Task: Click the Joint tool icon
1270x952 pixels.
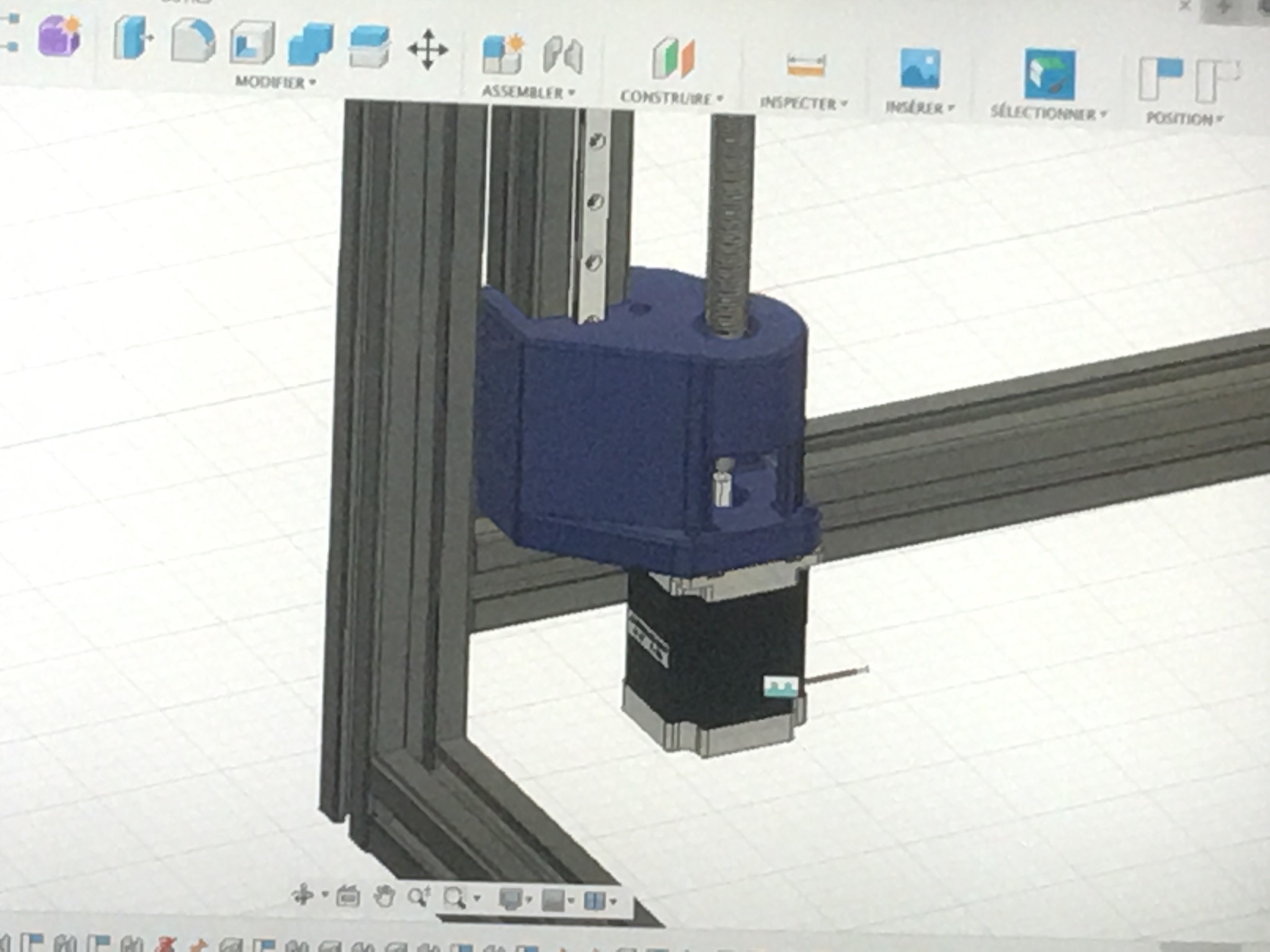Action: click(x=562, y=55)
